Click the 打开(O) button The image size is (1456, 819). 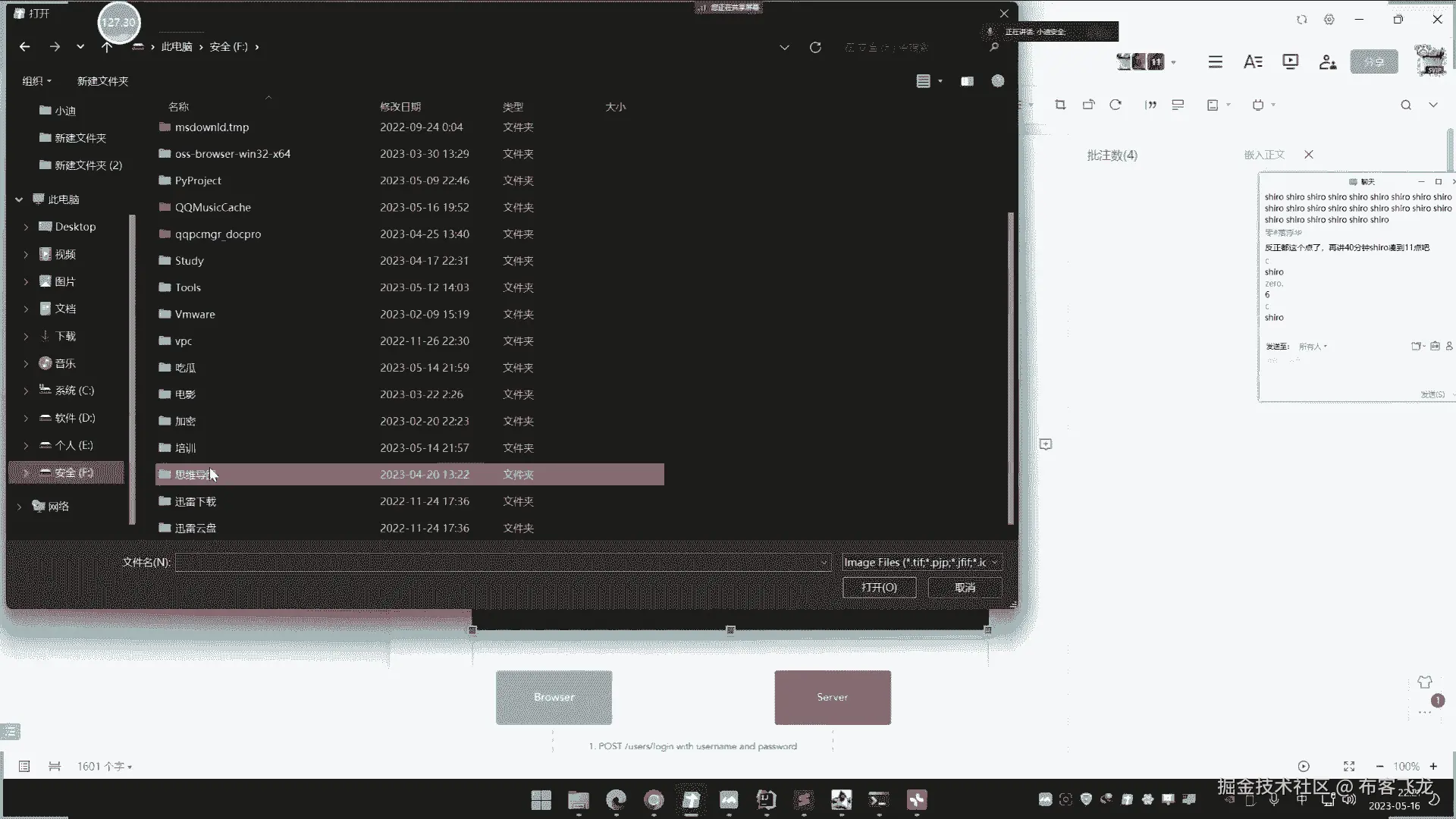click(x=879, y=588)
